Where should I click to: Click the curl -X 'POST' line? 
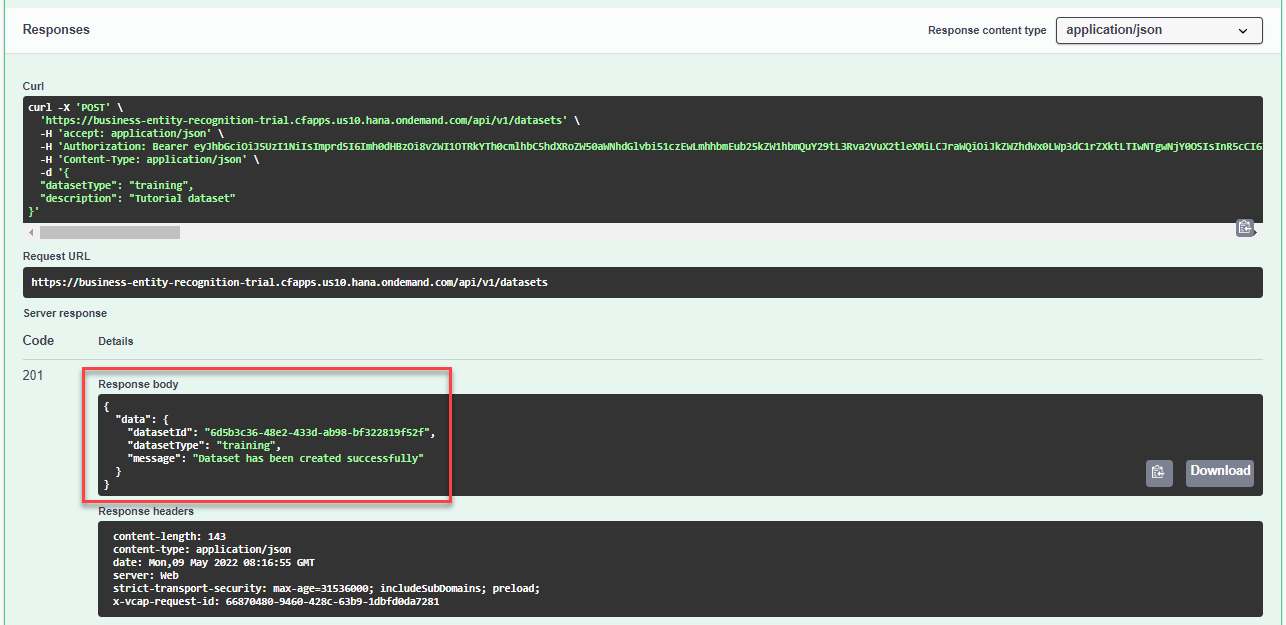pos(75,107)
